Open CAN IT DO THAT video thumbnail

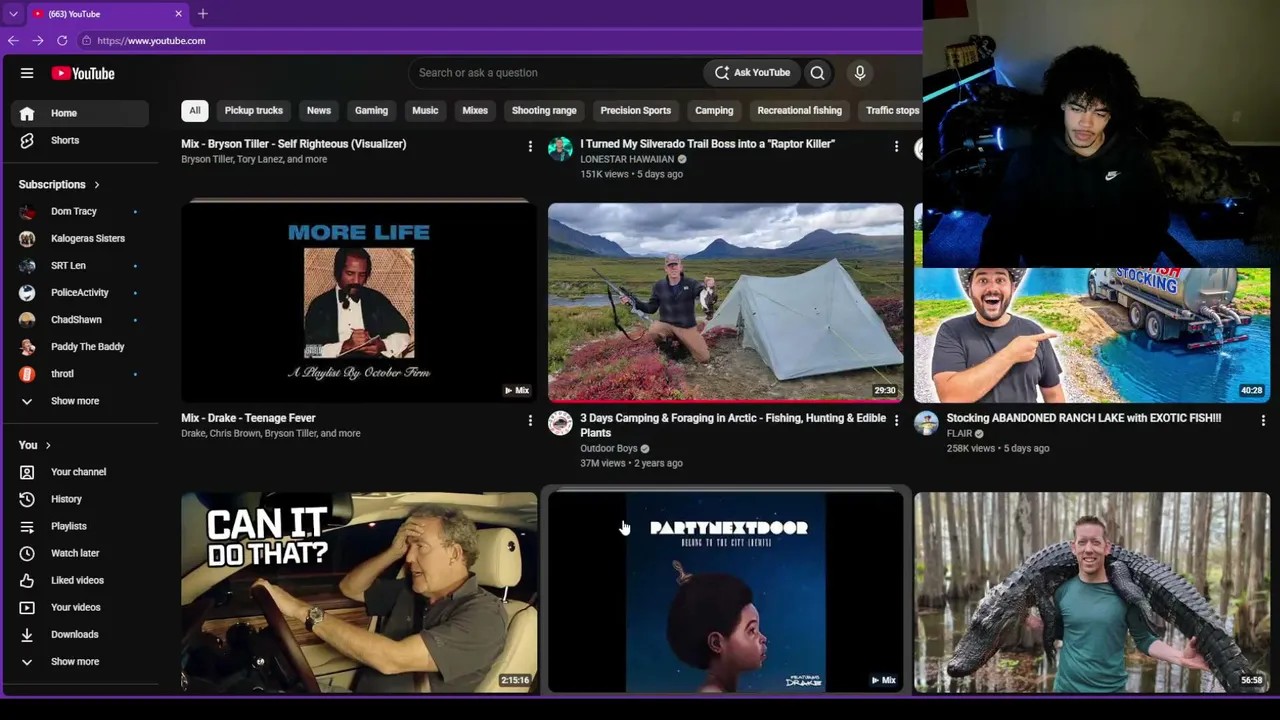tap(359, 591)
